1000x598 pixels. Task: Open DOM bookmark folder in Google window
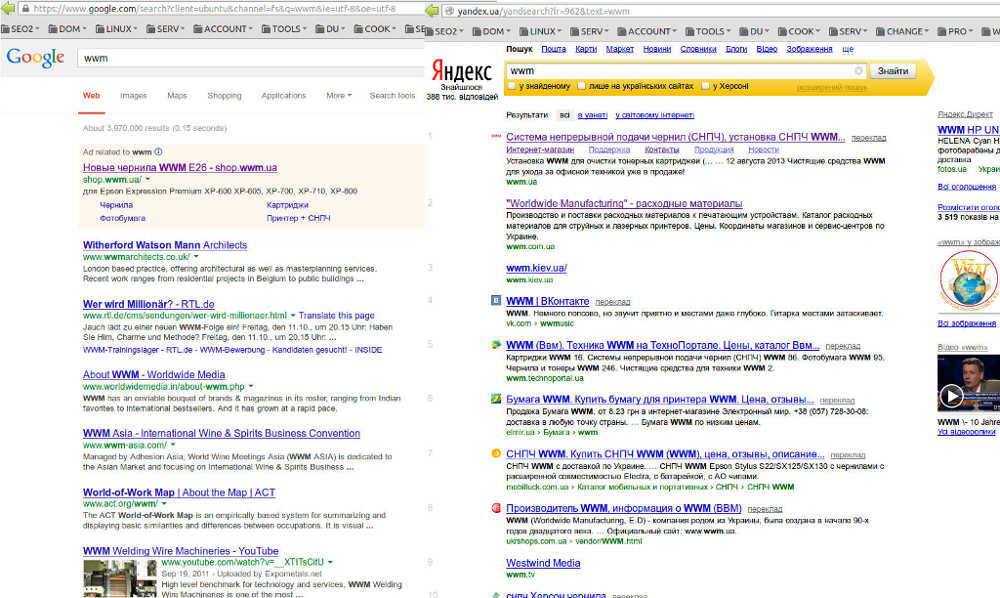(68, 29)
